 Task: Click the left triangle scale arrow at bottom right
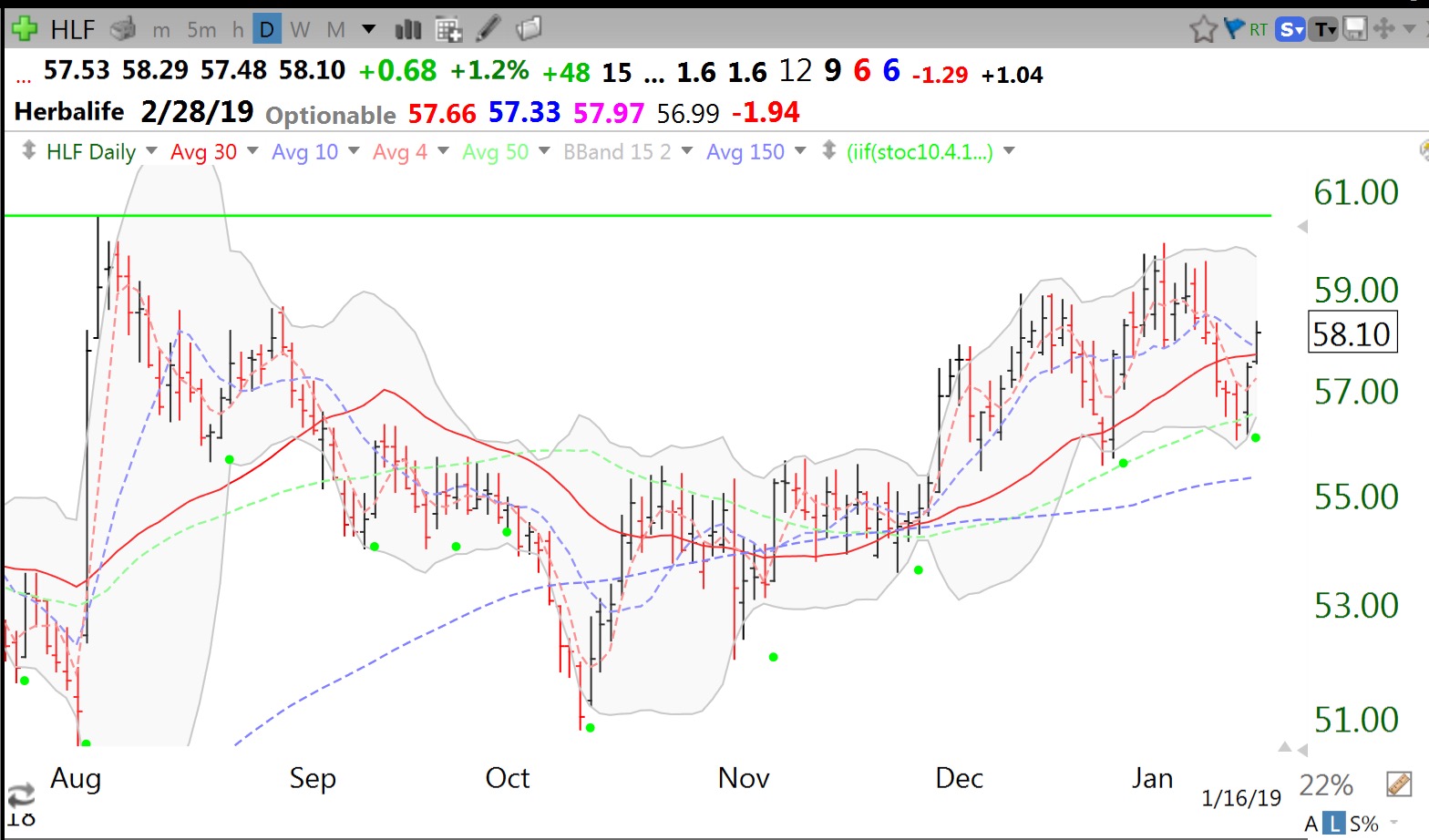click(x=1303, y=751)
